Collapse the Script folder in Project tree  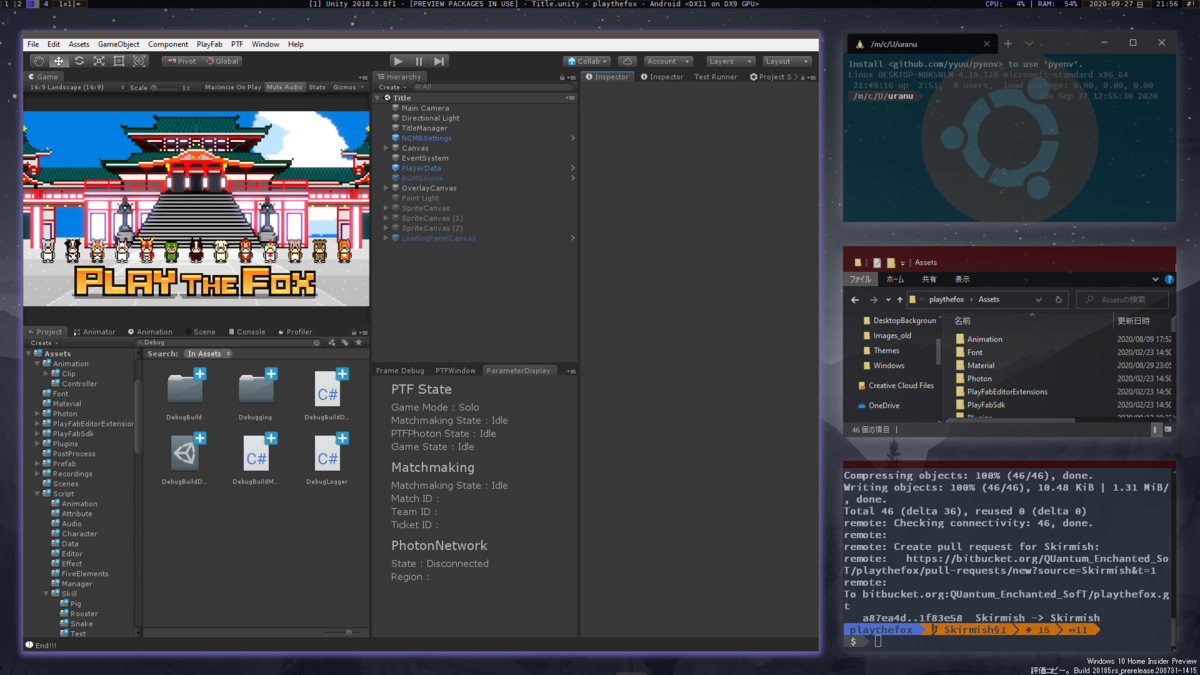pyautogui.click(x=38, y=494)
